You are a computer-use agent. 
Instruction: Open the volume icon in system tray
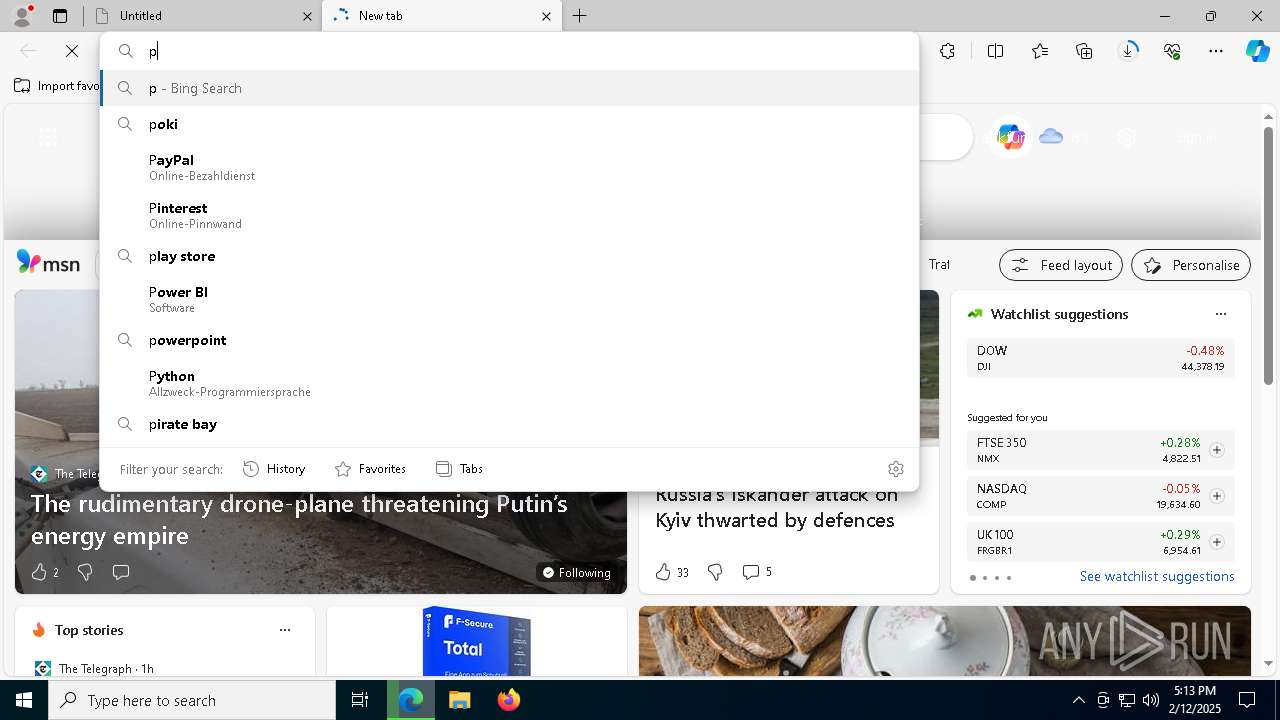tap(1150, 700)
